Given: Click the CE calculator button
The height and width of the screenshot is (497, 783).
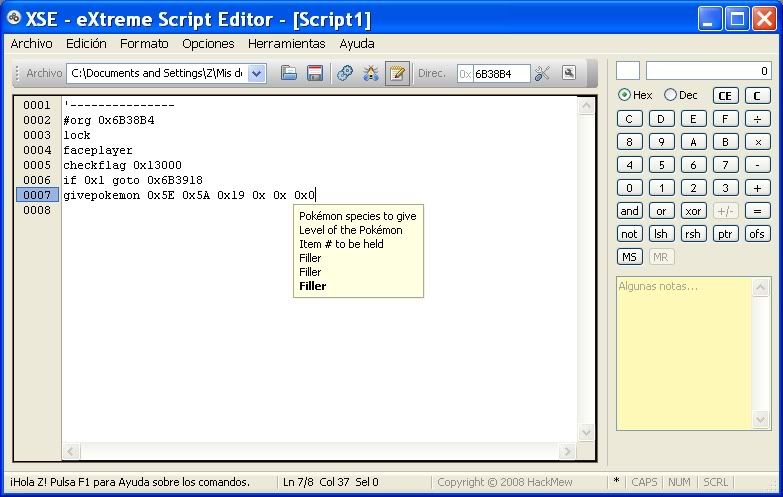Looking at the screenshot, I should pos(725,96).
